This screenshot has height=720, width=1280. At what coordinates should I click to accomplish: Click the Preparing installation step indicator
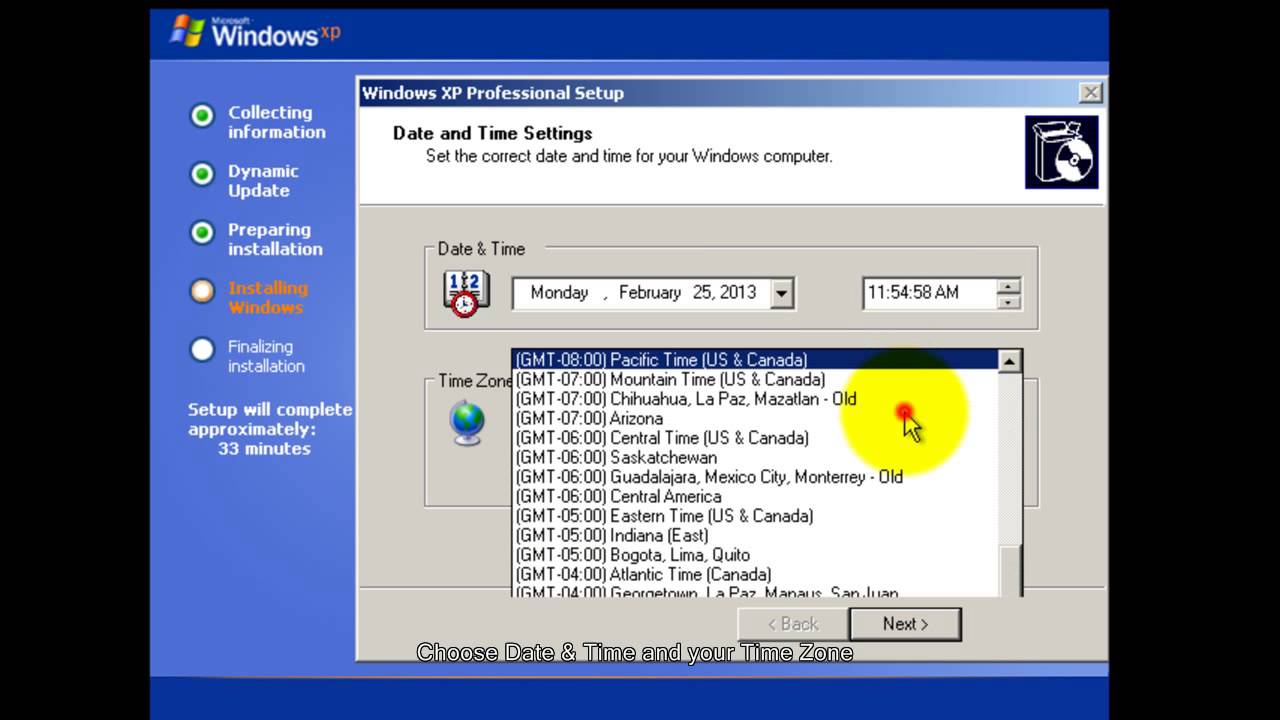(x=202, y=233)
